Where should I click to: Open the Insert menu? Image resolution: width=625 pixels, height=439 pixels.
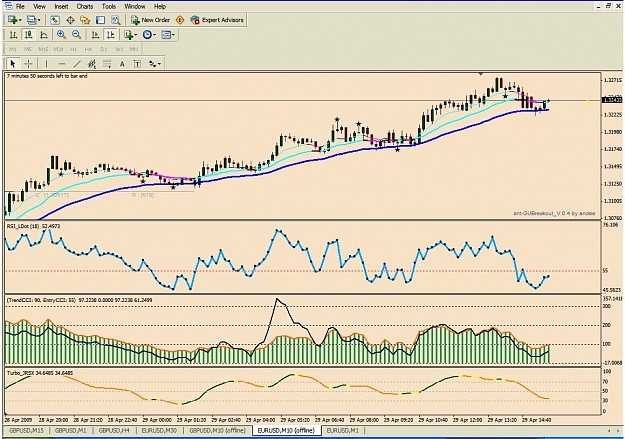tap(61, 6)
